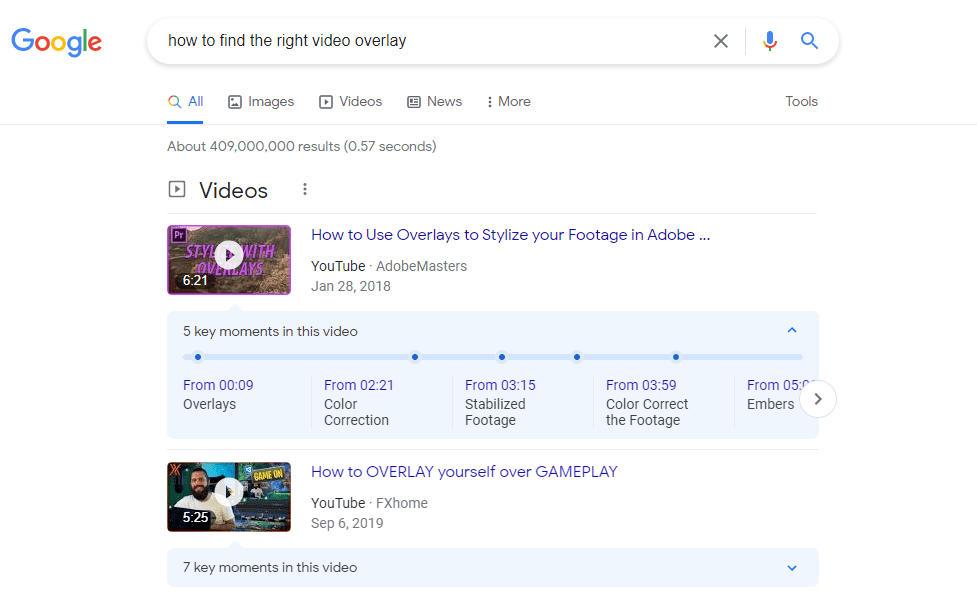Clear the search box with X icon
977x591 pixels.
pyautogui.click(x=720, y=41)
